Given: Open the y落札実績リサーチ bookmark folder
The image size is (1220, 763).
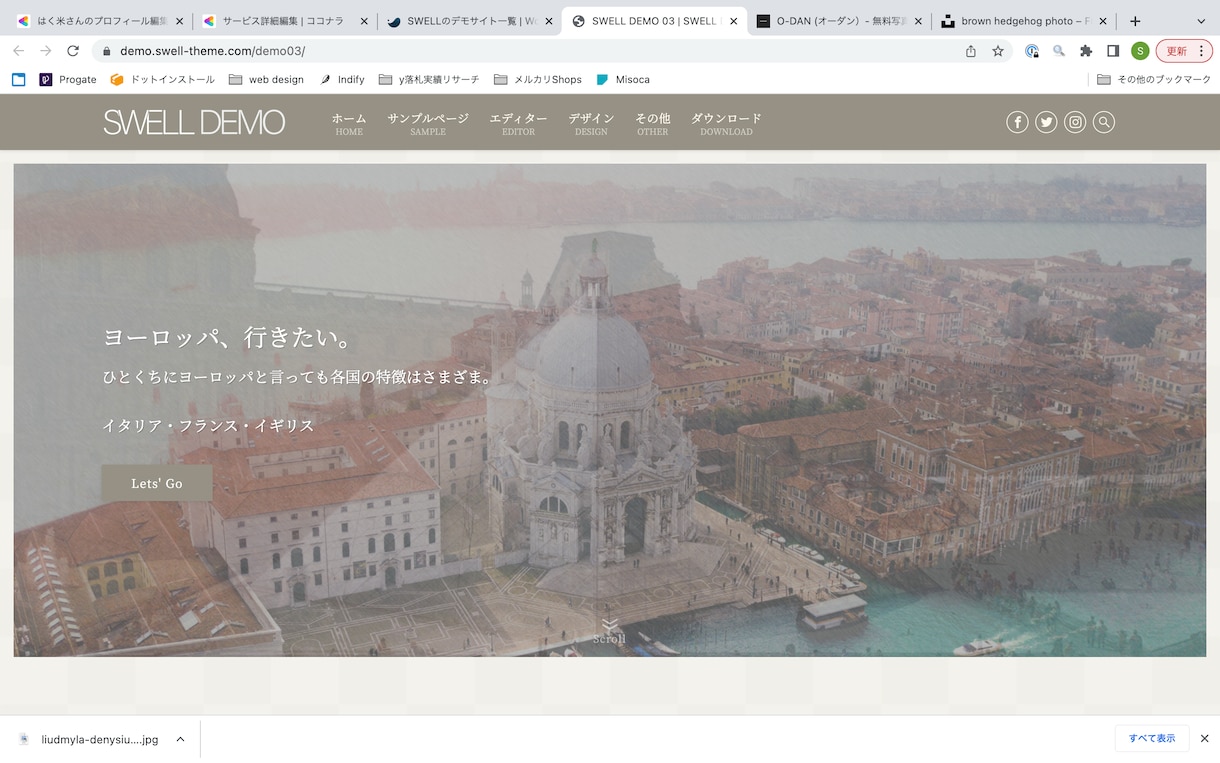Looking at the screenshot, I should pyautogui.click(x=429, y=79).
